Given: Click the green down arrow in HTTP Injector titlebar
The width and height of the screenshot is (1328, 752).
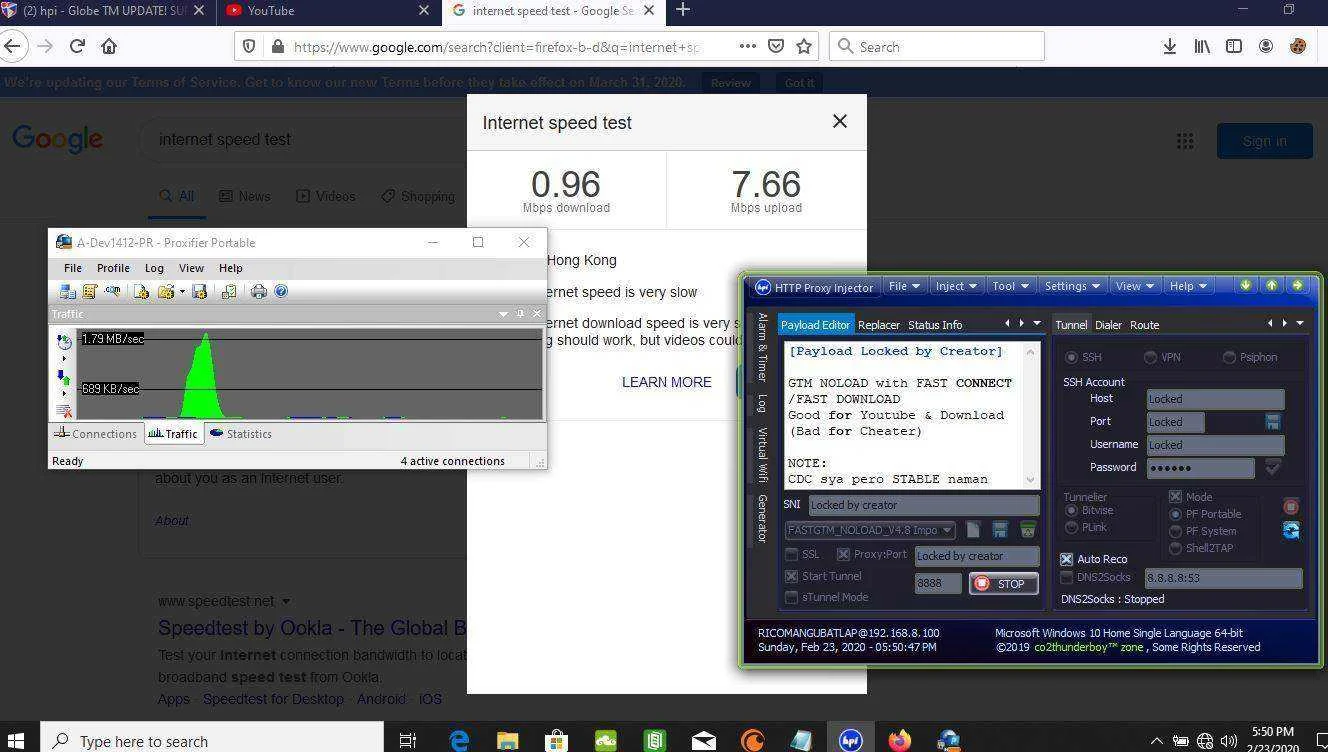Looking at the screenshot, I should pos(1245,286).
